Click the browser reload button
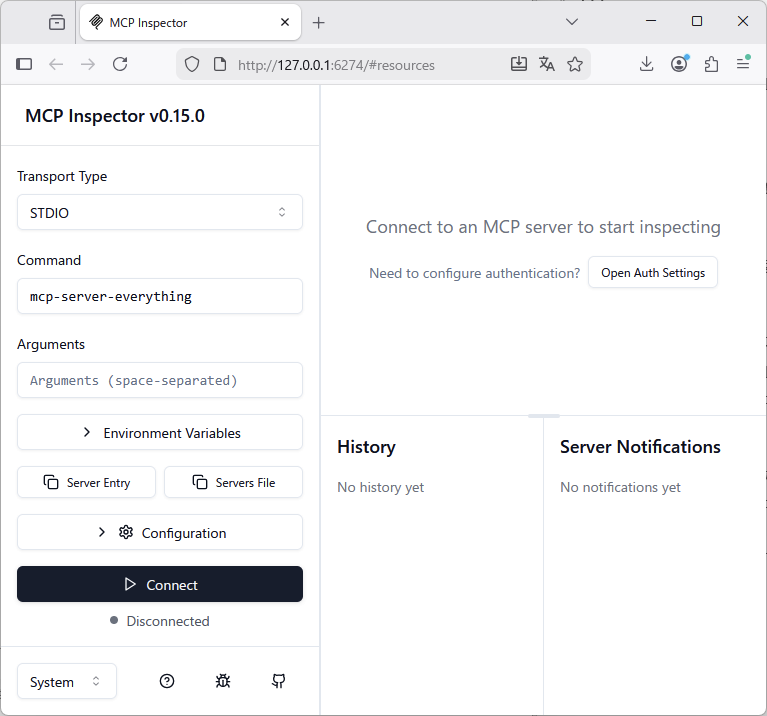 pyautogui.click(x=120, y=64)
